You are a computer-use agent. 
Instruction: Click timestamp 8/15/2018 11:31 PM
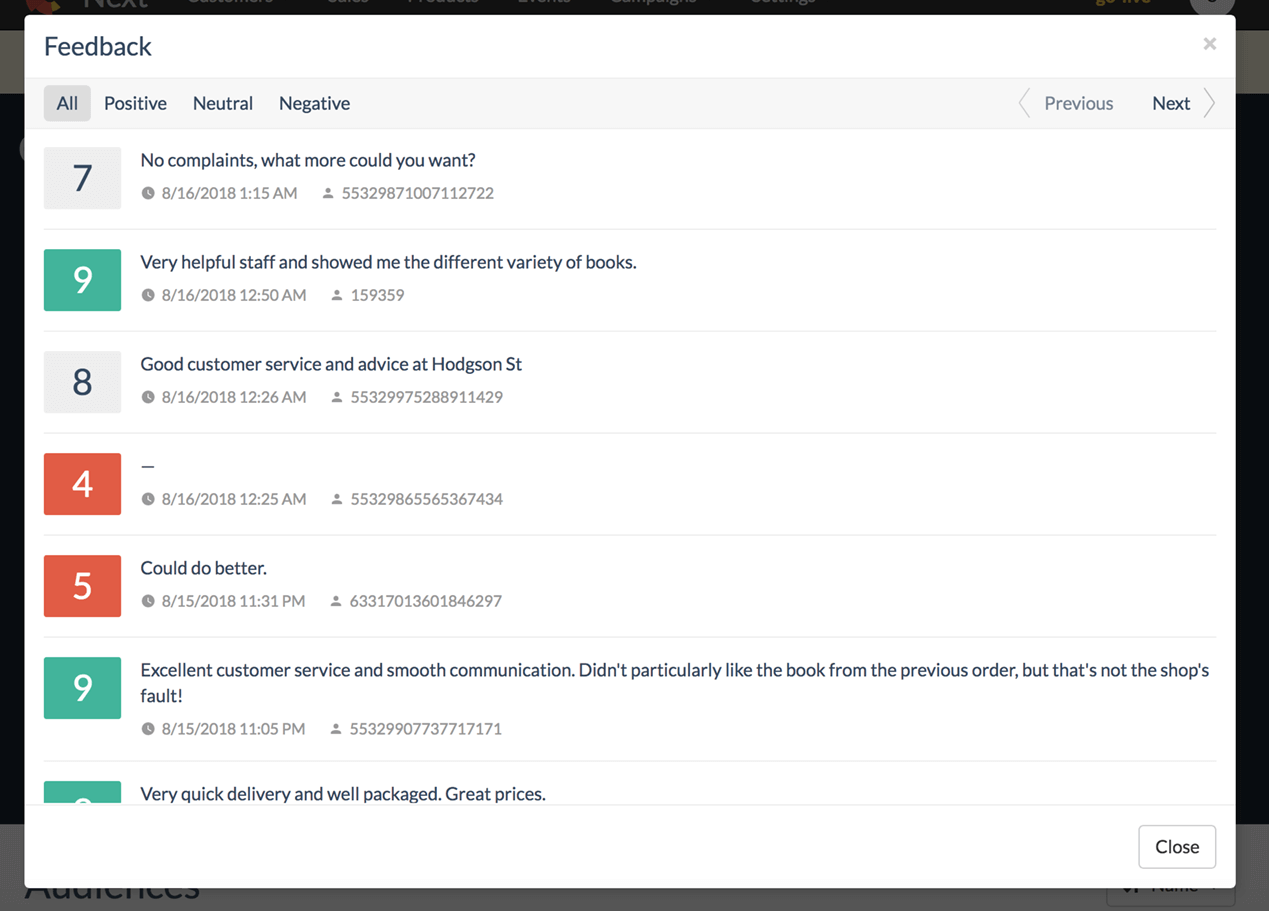point(233,601)
